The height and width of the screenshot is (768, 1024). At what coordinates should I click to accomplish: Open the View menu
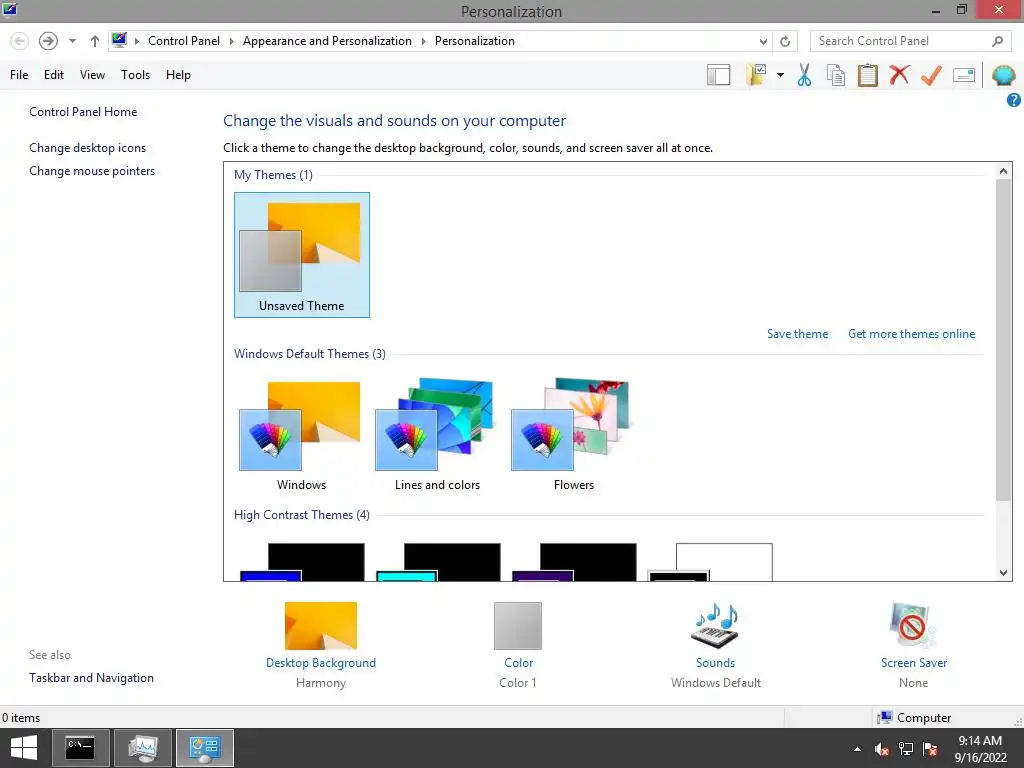[92, 75]
